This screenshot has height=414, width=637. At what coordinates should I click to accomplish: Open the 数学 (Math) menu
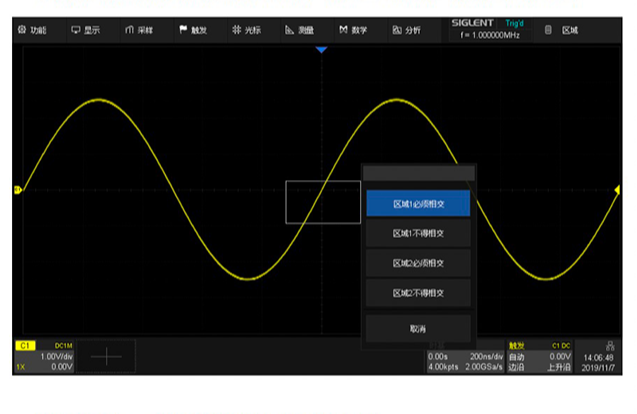354,30
